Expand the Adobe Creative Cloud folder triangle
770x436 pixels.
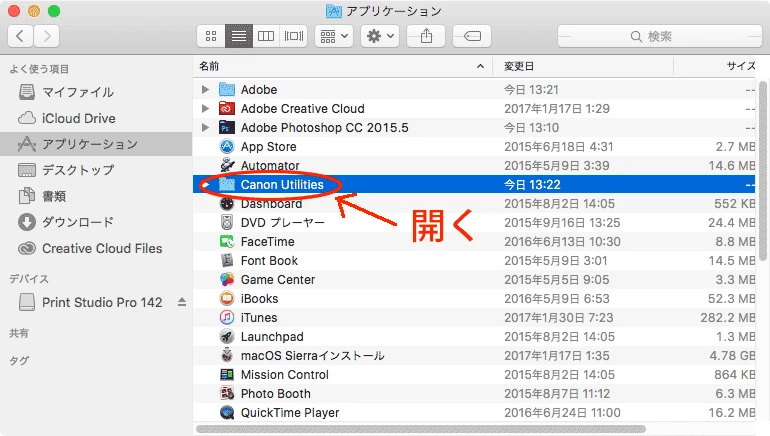tap(205, 109)
